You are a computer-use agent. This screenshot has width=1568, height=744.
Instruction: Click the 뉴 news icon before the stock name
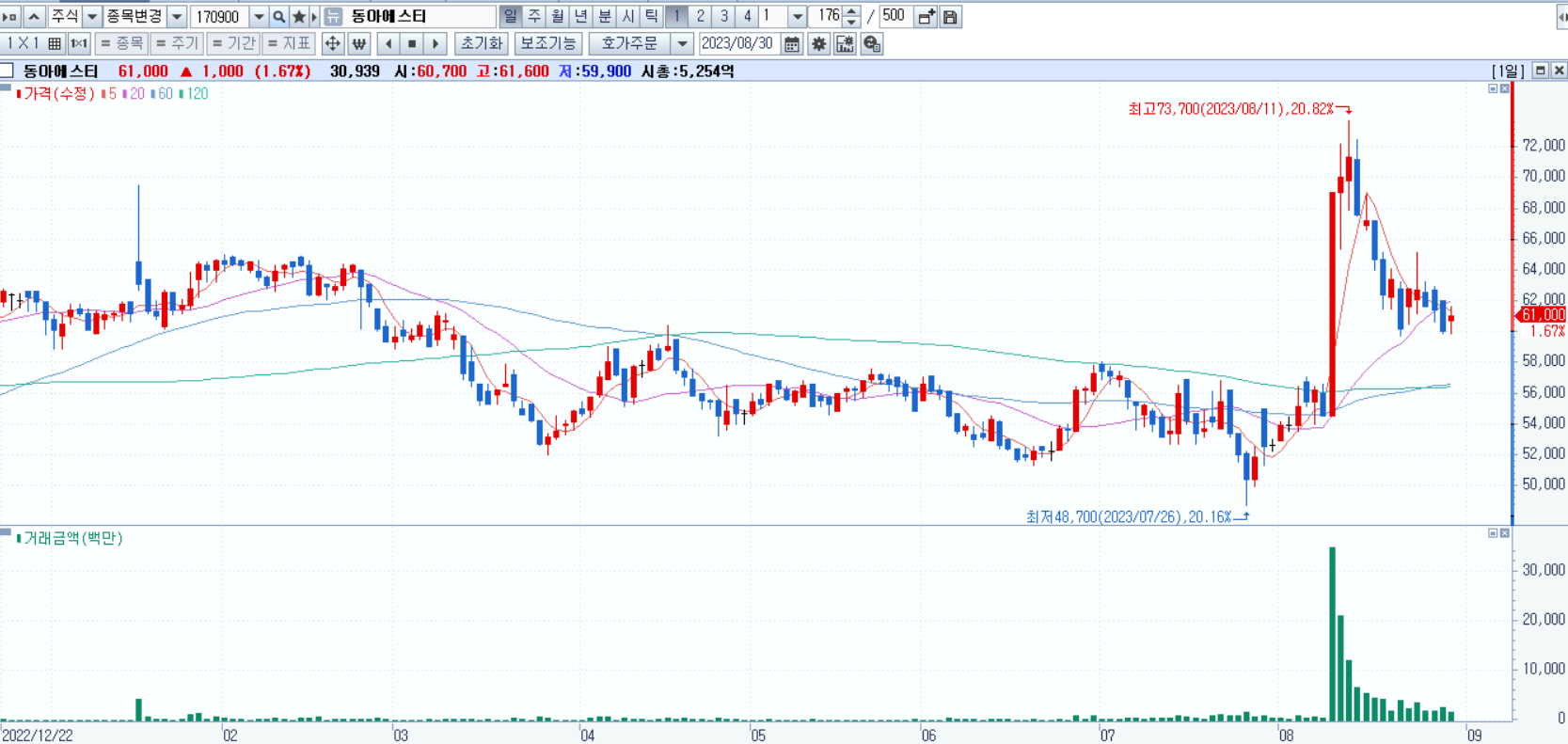tap(333, 17)
